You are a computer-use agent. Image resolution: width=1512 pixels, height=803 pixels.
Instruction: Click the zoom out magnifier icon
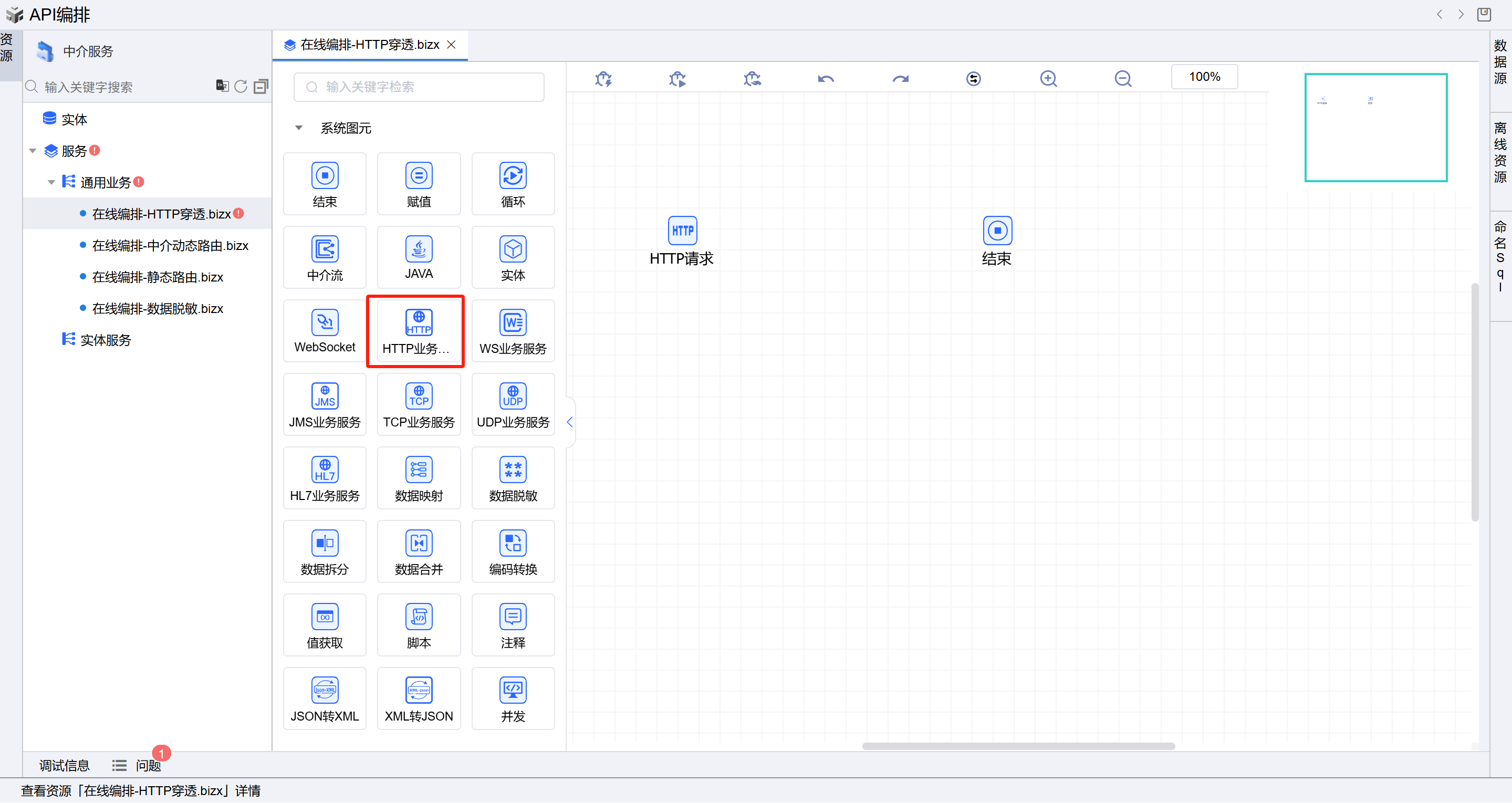(1122, 79)
